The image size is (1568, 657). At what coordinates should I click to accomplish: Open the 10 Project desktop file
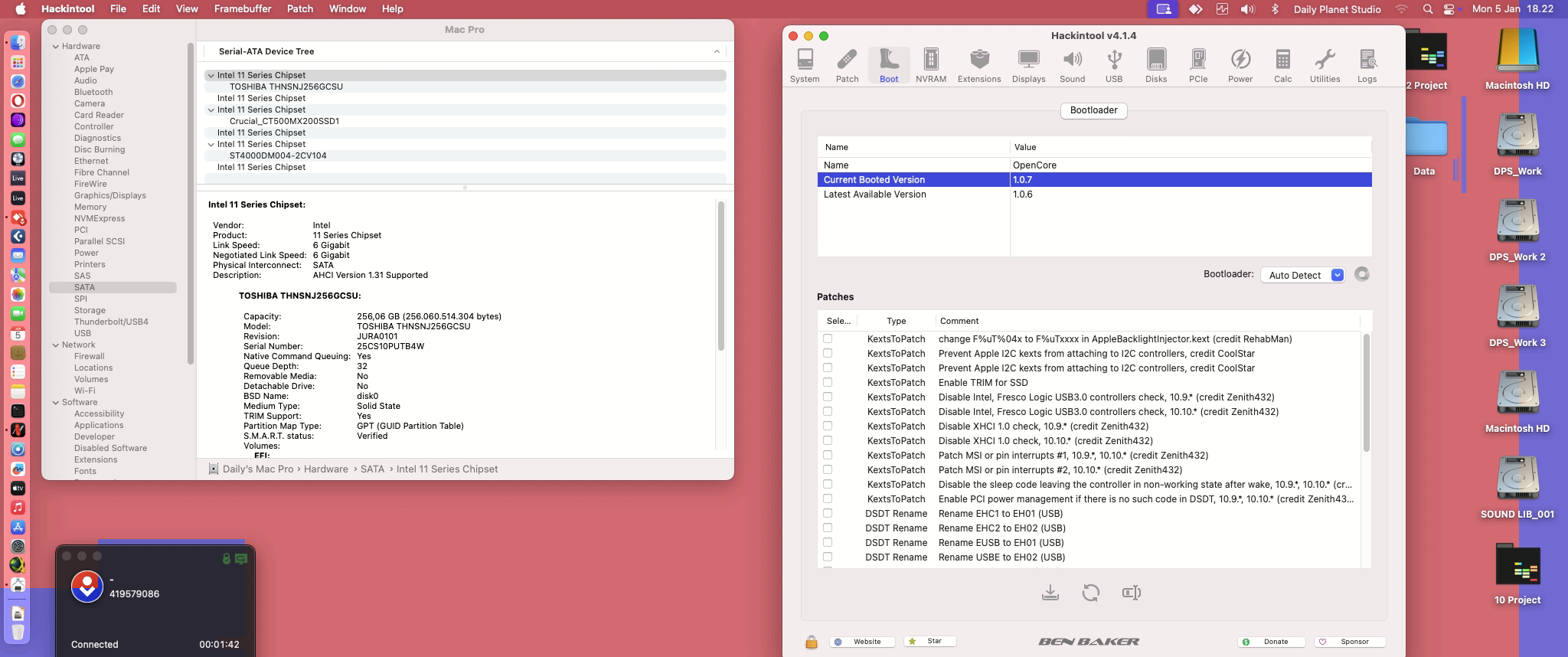(1517, 574)
